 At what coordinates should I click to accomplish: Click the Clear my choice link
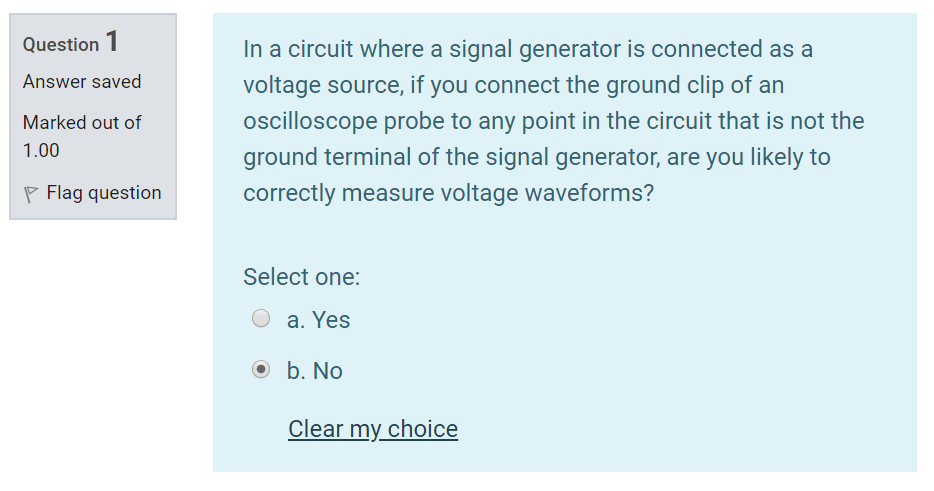click(373, 429)
